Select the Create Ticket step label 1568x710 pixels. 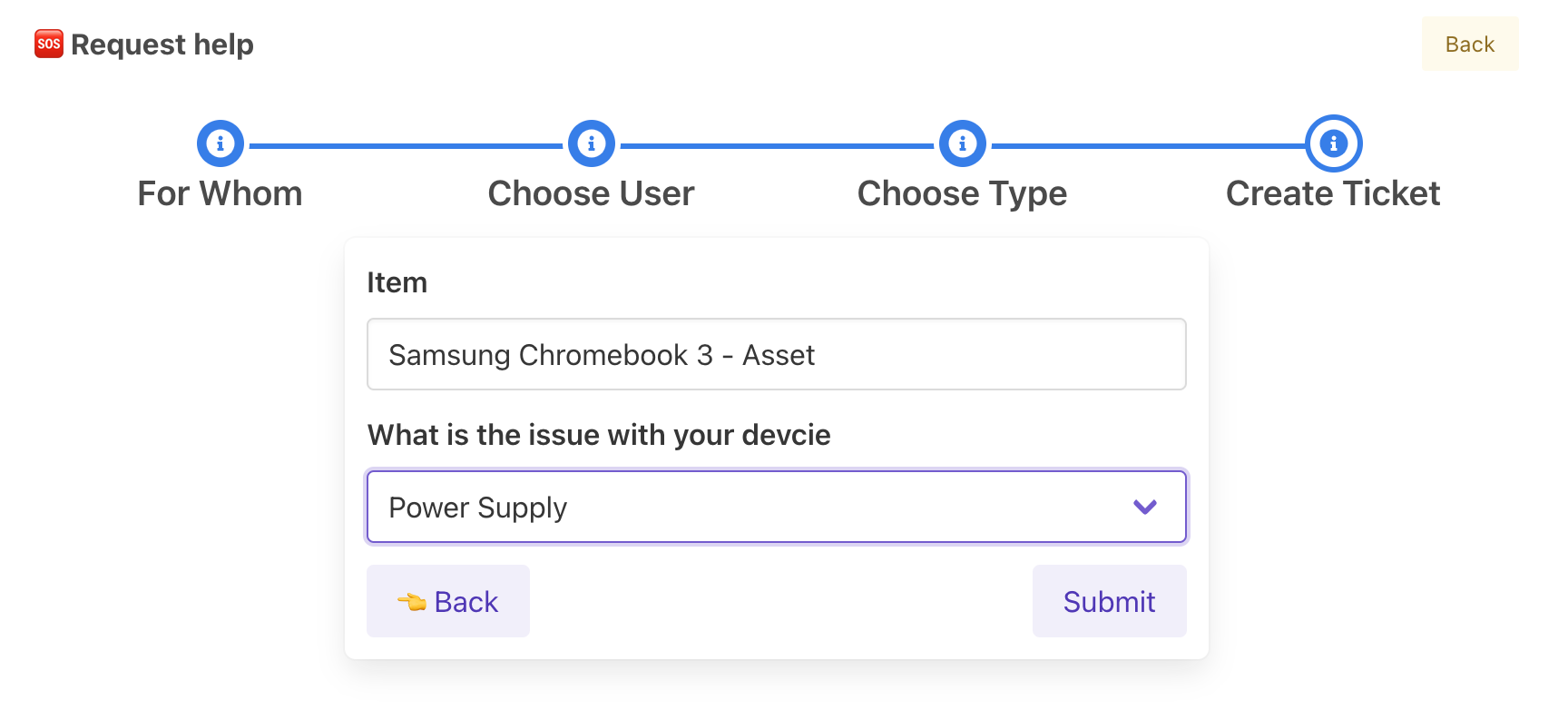1334,193
